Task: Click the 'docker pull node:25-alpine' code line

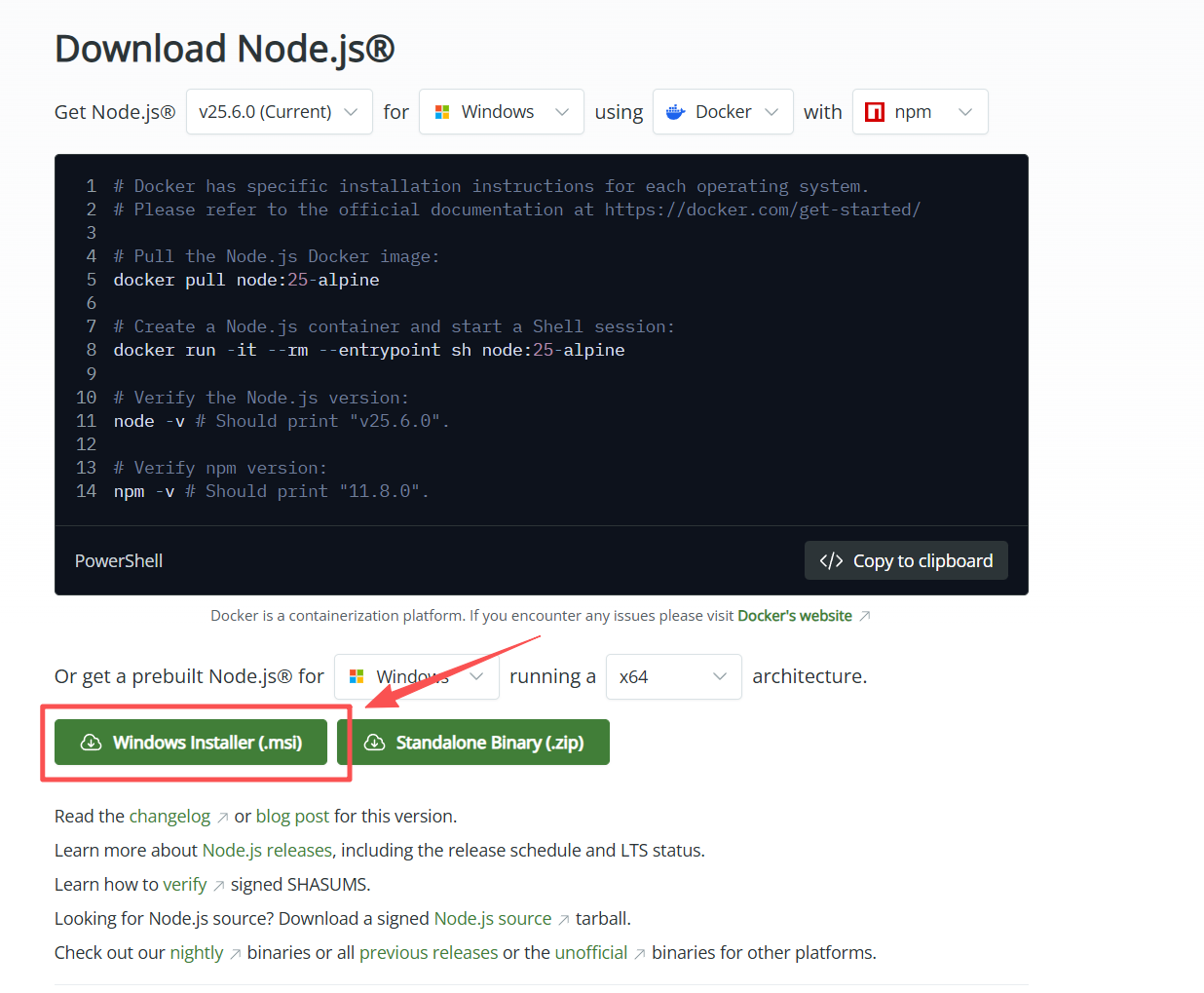Action: click(x=246, y=280)
